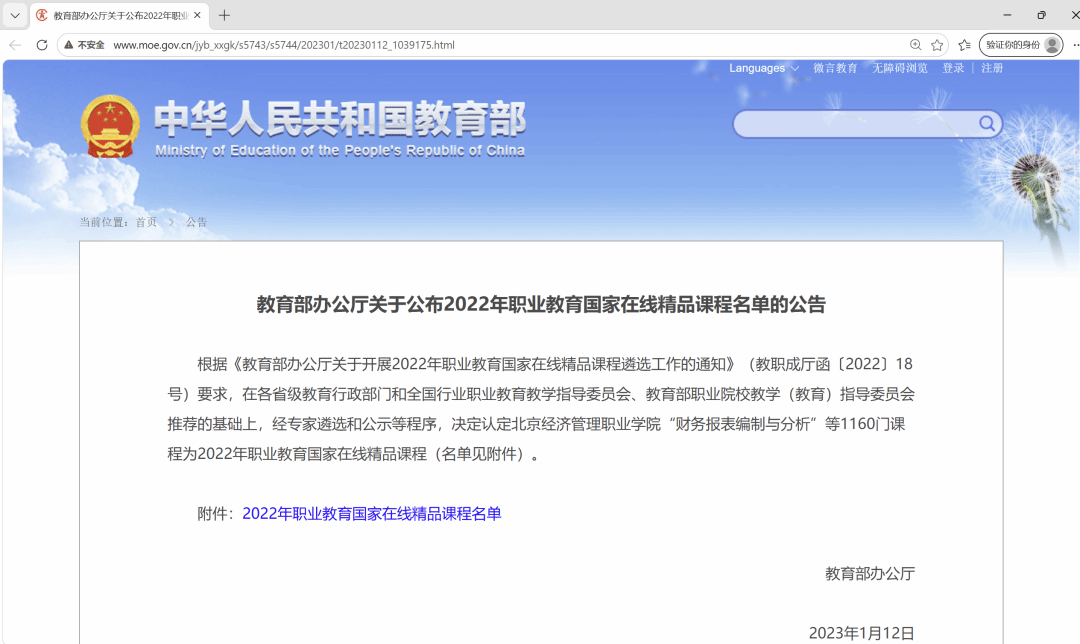Open 无障碍浏览 accessibility browsing
This screenshot has height=644, width=1080.
900,68
